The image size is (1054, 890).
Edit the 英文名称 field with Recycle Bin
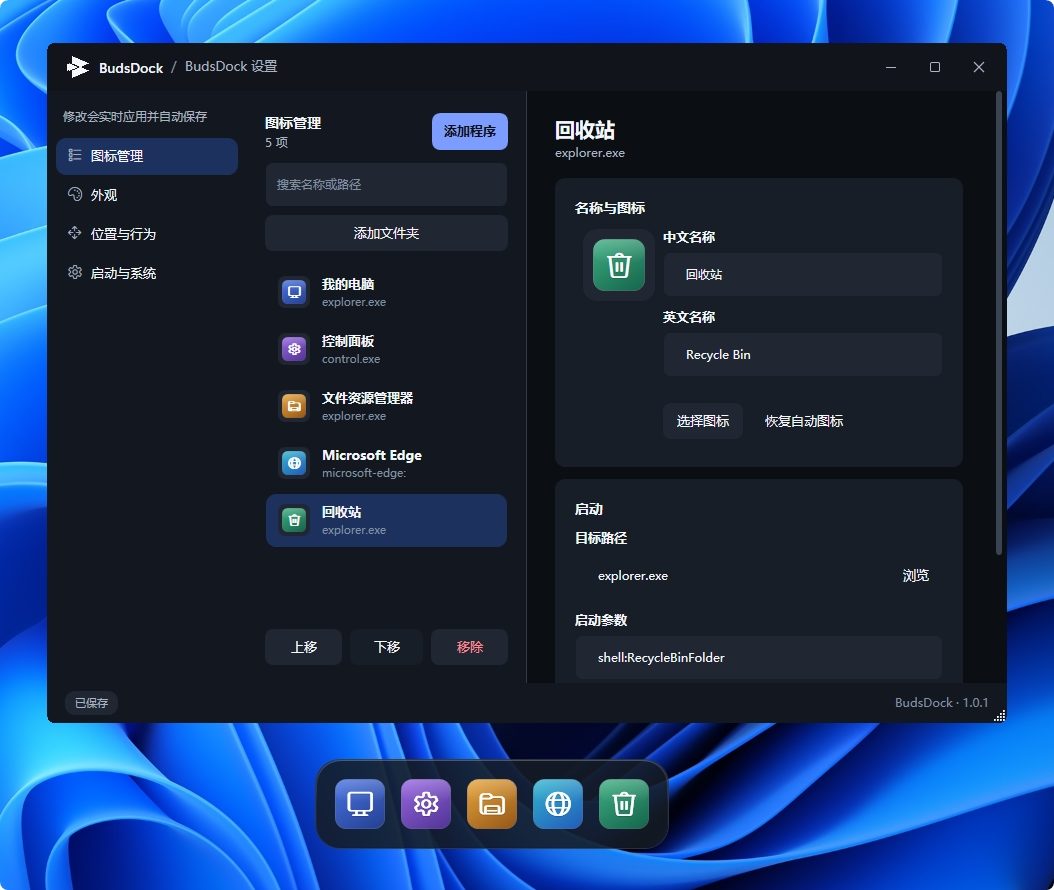pos(803,354)
